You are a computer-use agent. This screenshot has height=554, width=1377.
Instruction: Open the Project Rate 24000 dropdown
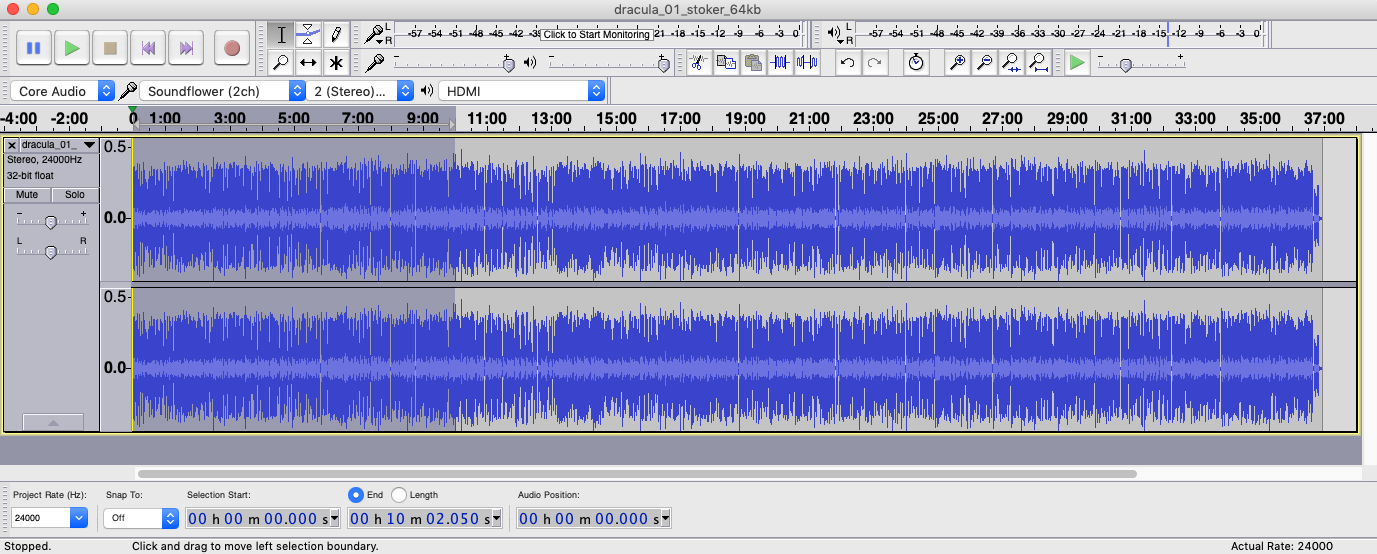(x=49, y=518)
